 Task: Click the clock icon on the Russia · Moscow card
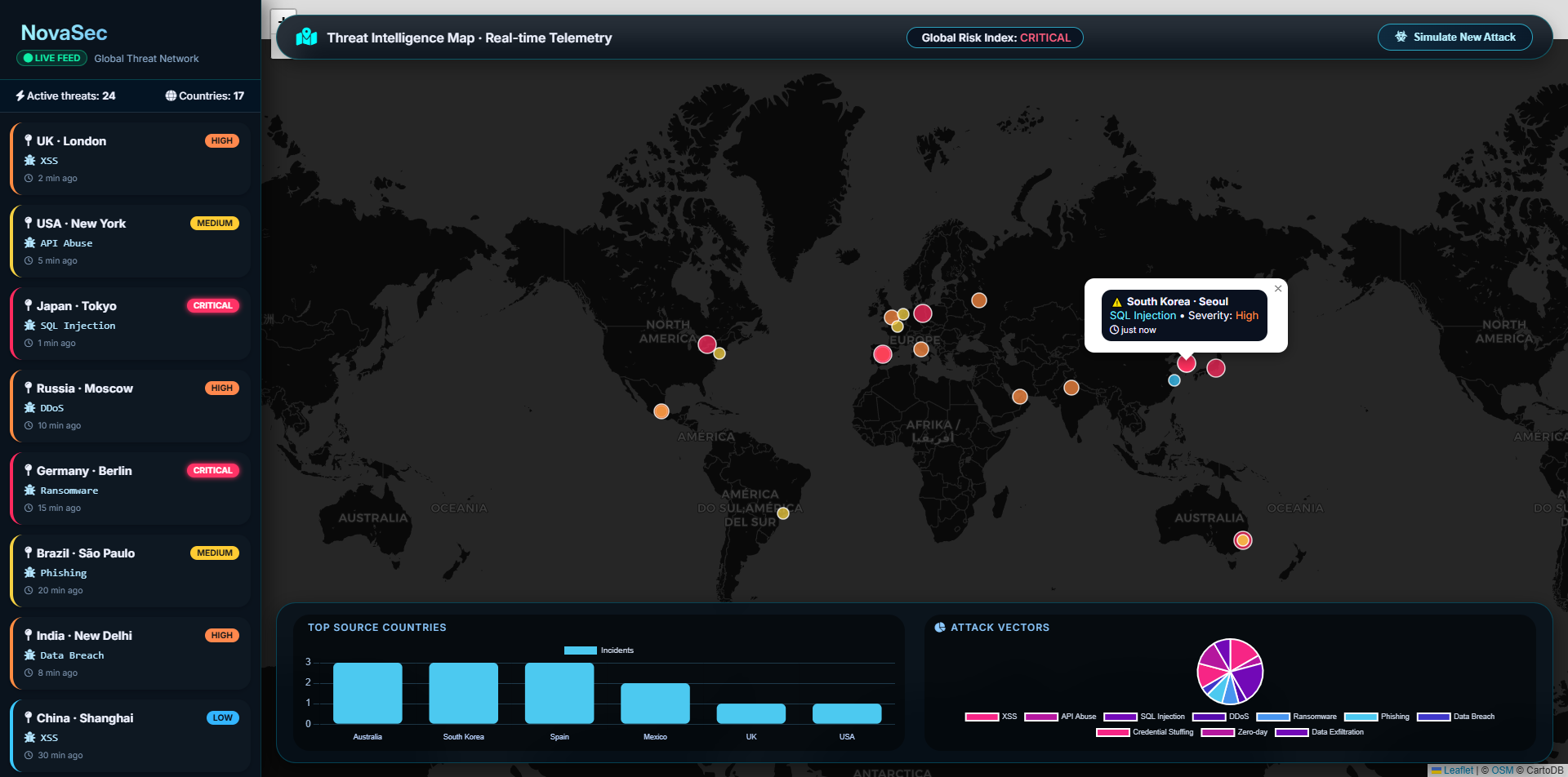[x=28, y=425]
